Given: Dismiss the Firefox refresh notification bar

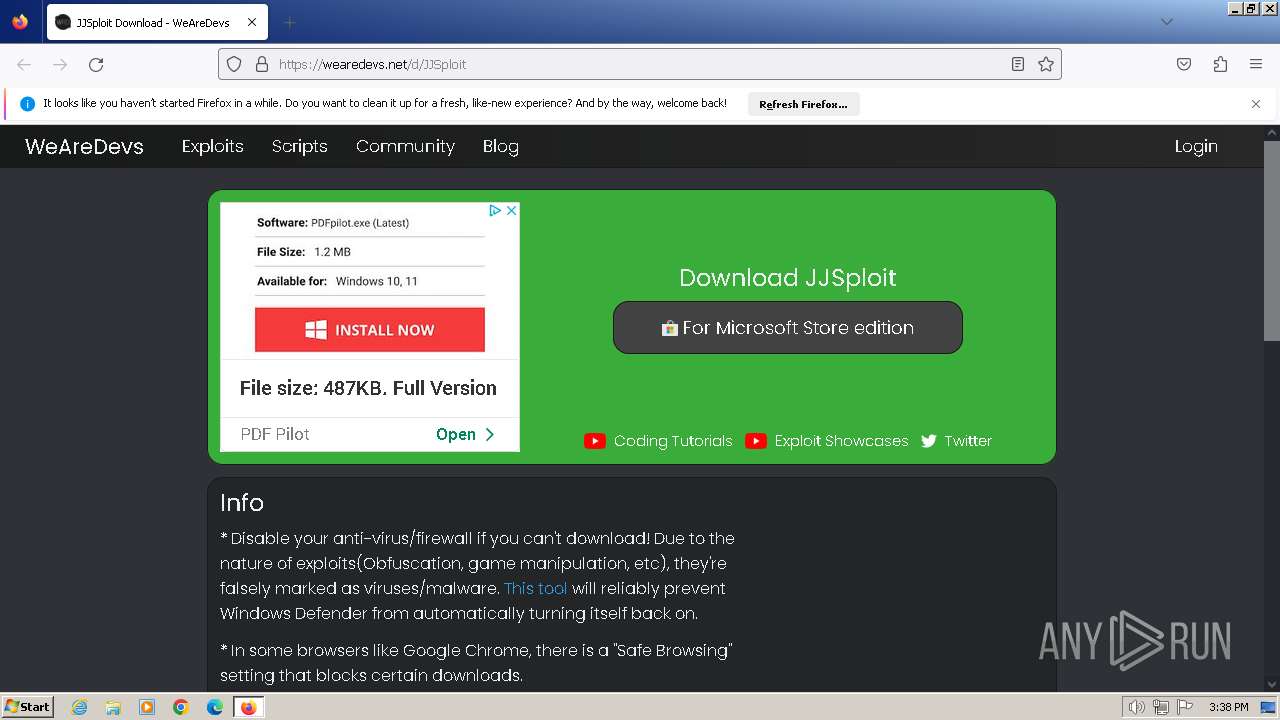Looking at the screenshot, I should click(1256, 104).
